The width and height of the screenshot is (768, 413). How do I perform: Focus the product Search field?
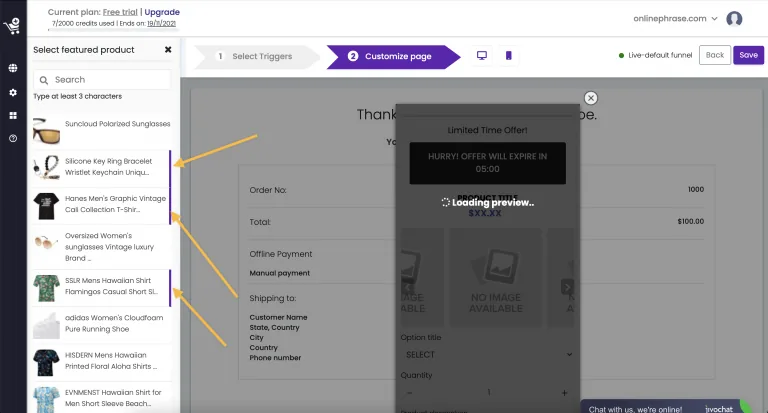click(102, 80)
